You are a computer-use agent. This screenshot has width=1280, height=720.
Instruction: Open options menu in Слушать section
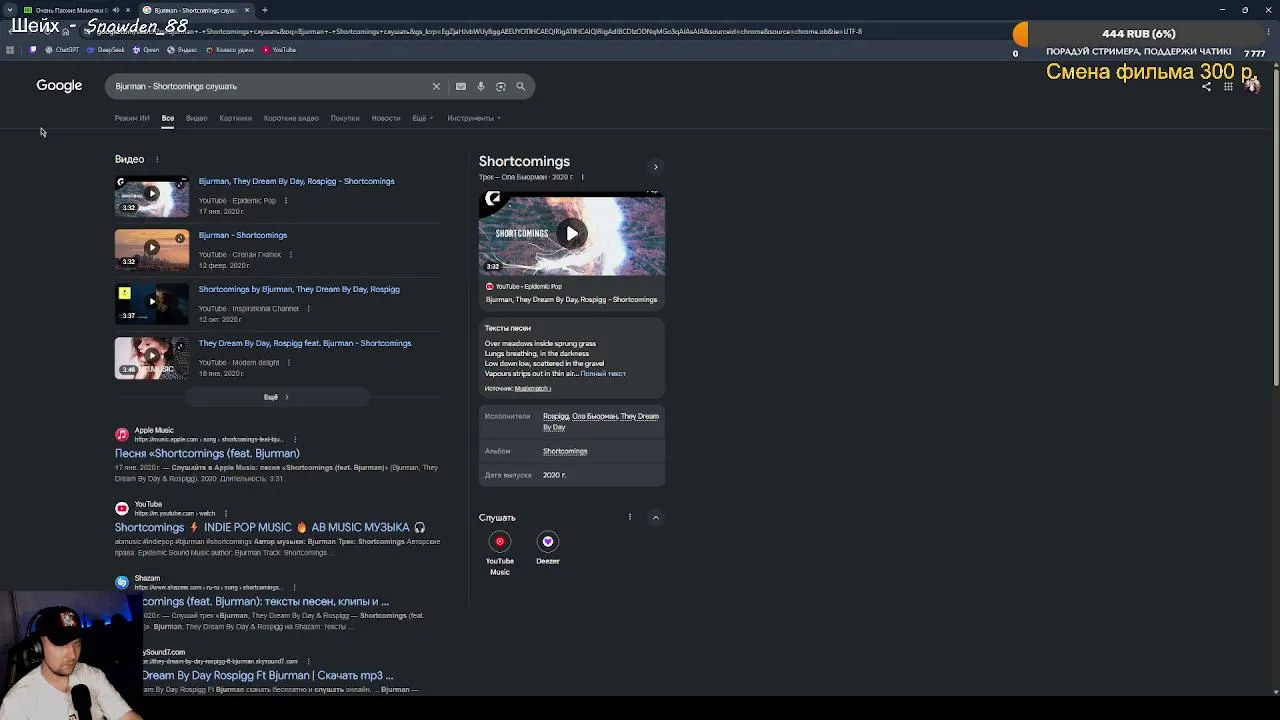(x=630, y=517)
